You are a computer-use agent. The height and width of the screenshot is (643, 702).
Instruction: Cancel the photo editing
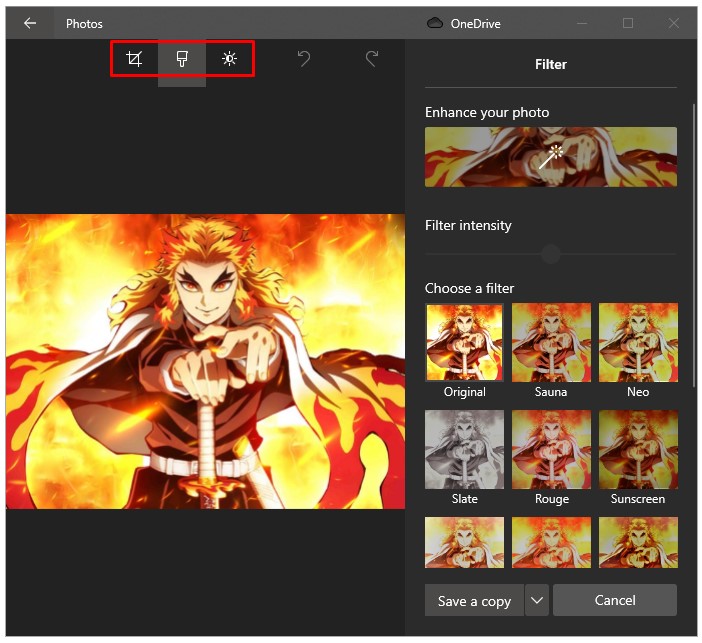[x=615, y=600]
